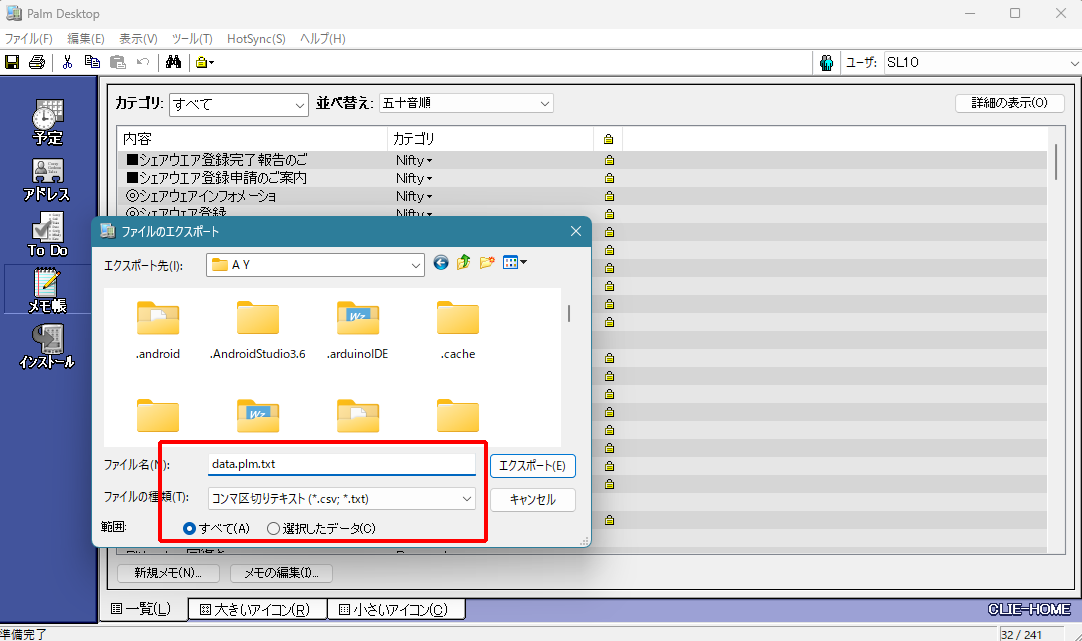
Task: Click the Print icon in toolbar
Action: [37, 62]
